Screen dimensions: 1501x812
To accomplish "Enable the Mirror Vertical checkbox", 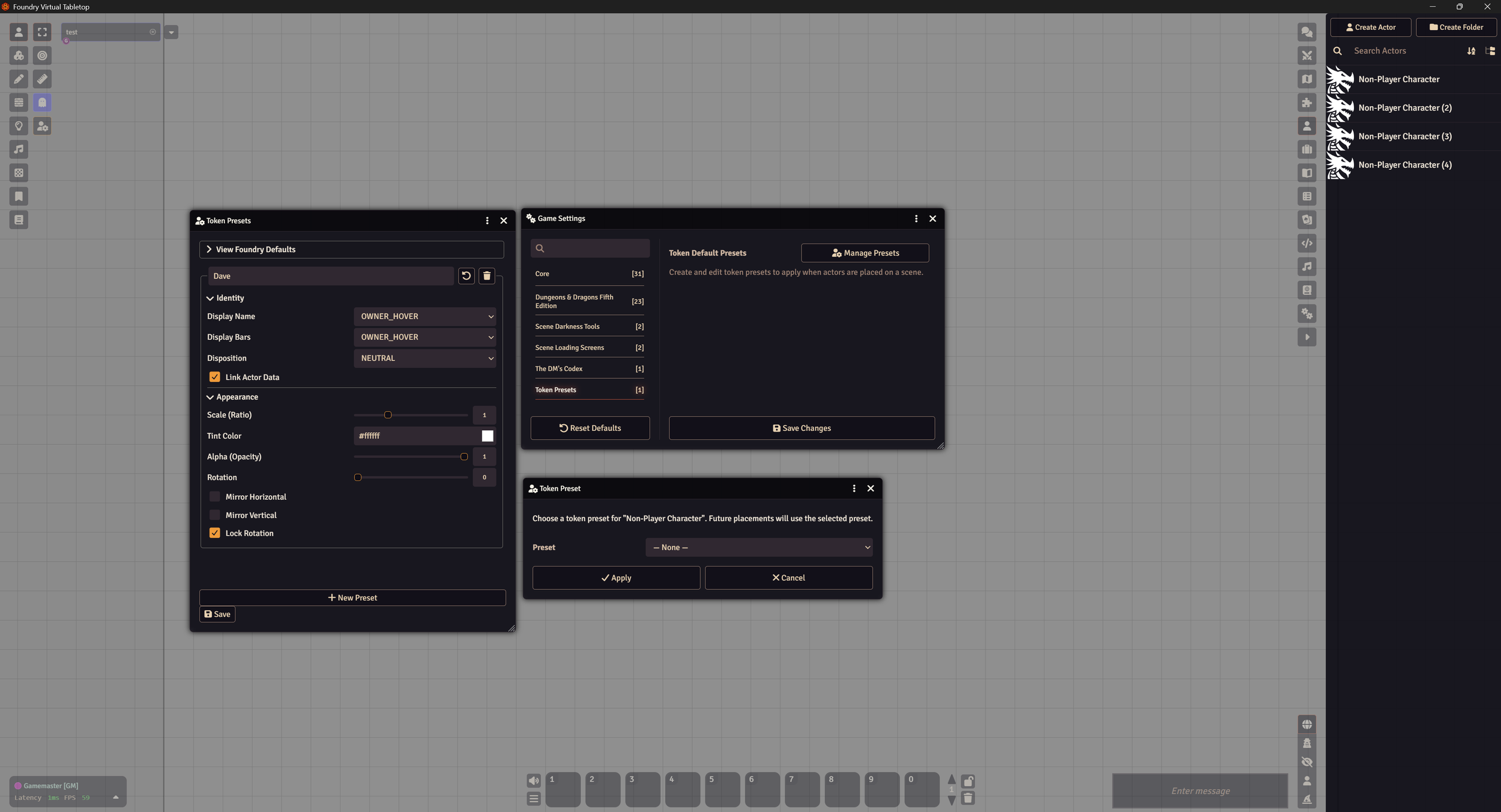I will (x=214, y=515).
